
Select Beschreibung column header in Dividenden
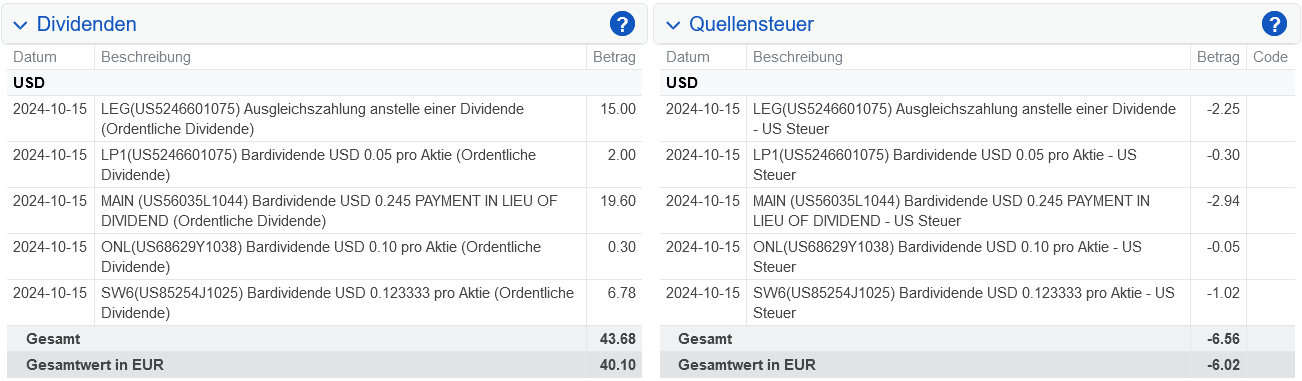tap(146, 57)
